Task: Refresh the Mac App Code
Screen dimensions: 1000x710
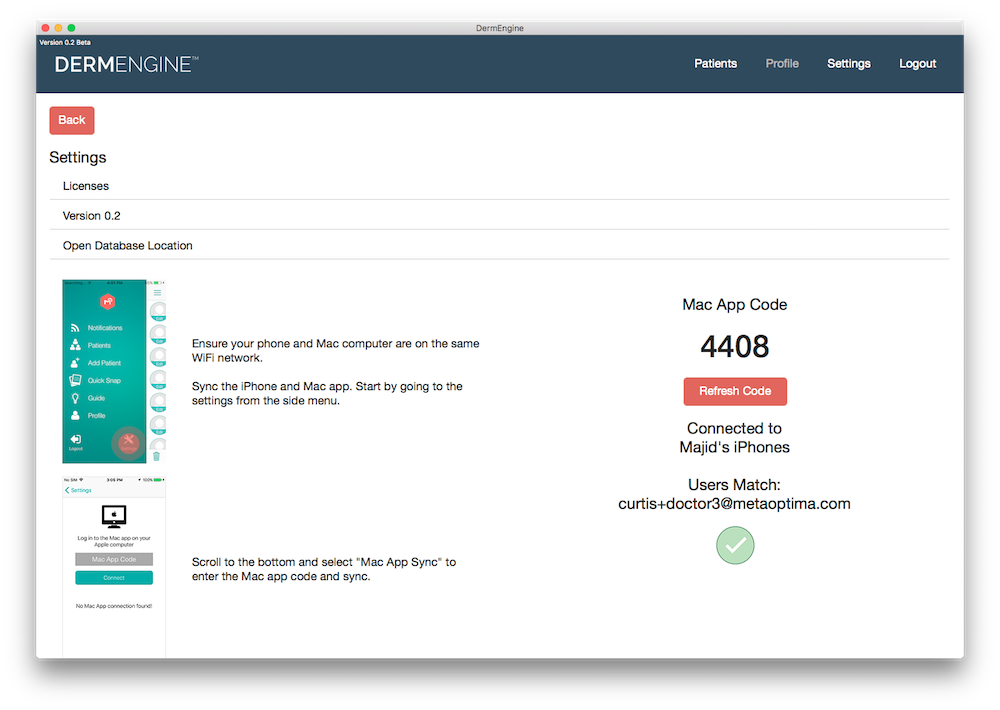Action: 735,391
